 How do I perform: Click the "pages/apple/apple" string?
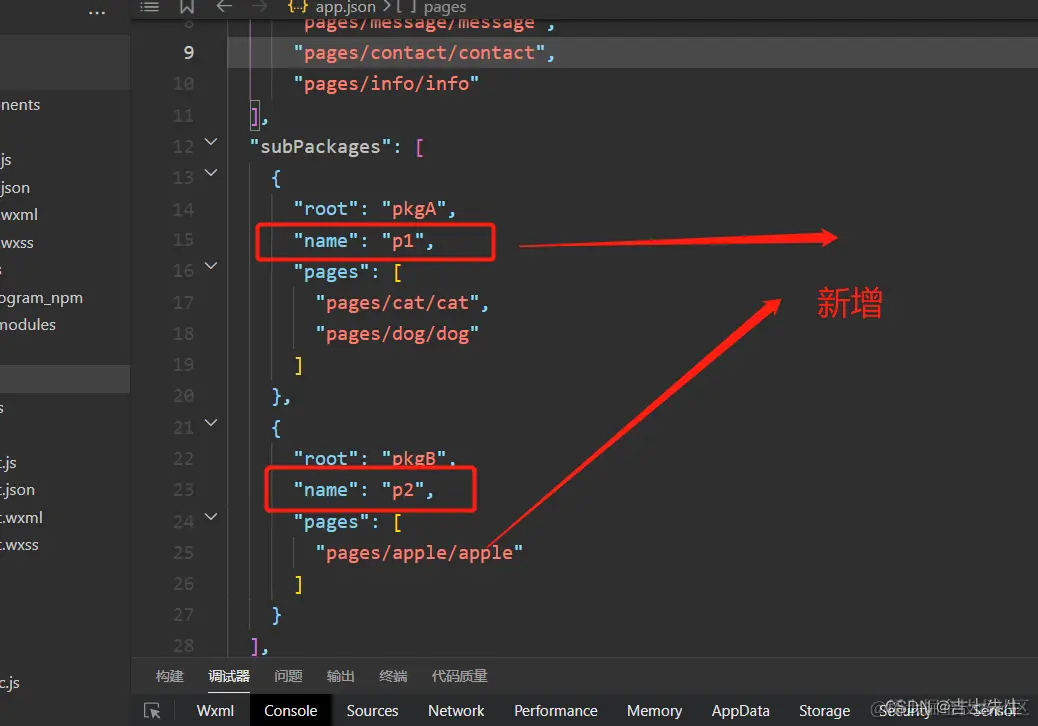419,553
